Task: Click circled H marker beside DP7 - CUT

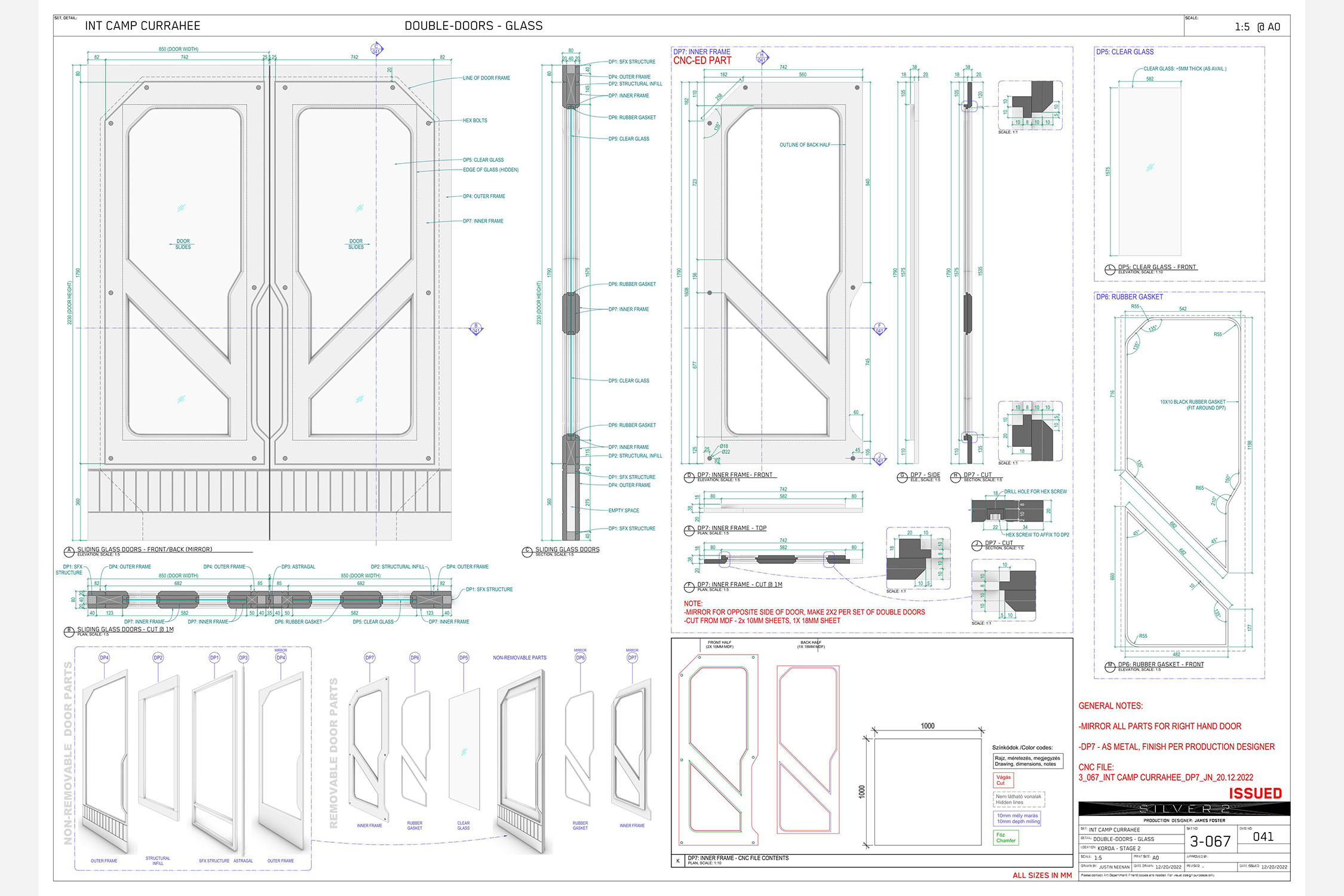Action: 955,477
